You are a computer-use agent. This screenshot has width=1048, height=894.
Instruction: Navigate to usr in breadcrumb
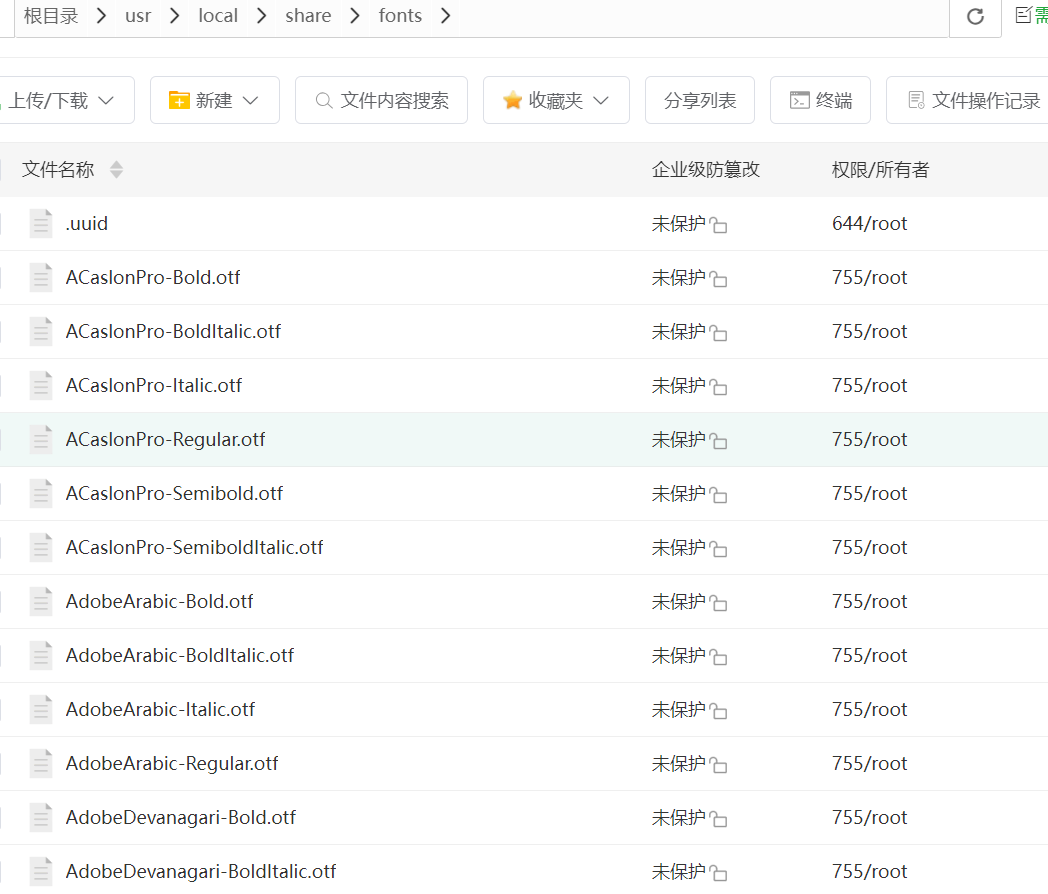pos(138,15)
